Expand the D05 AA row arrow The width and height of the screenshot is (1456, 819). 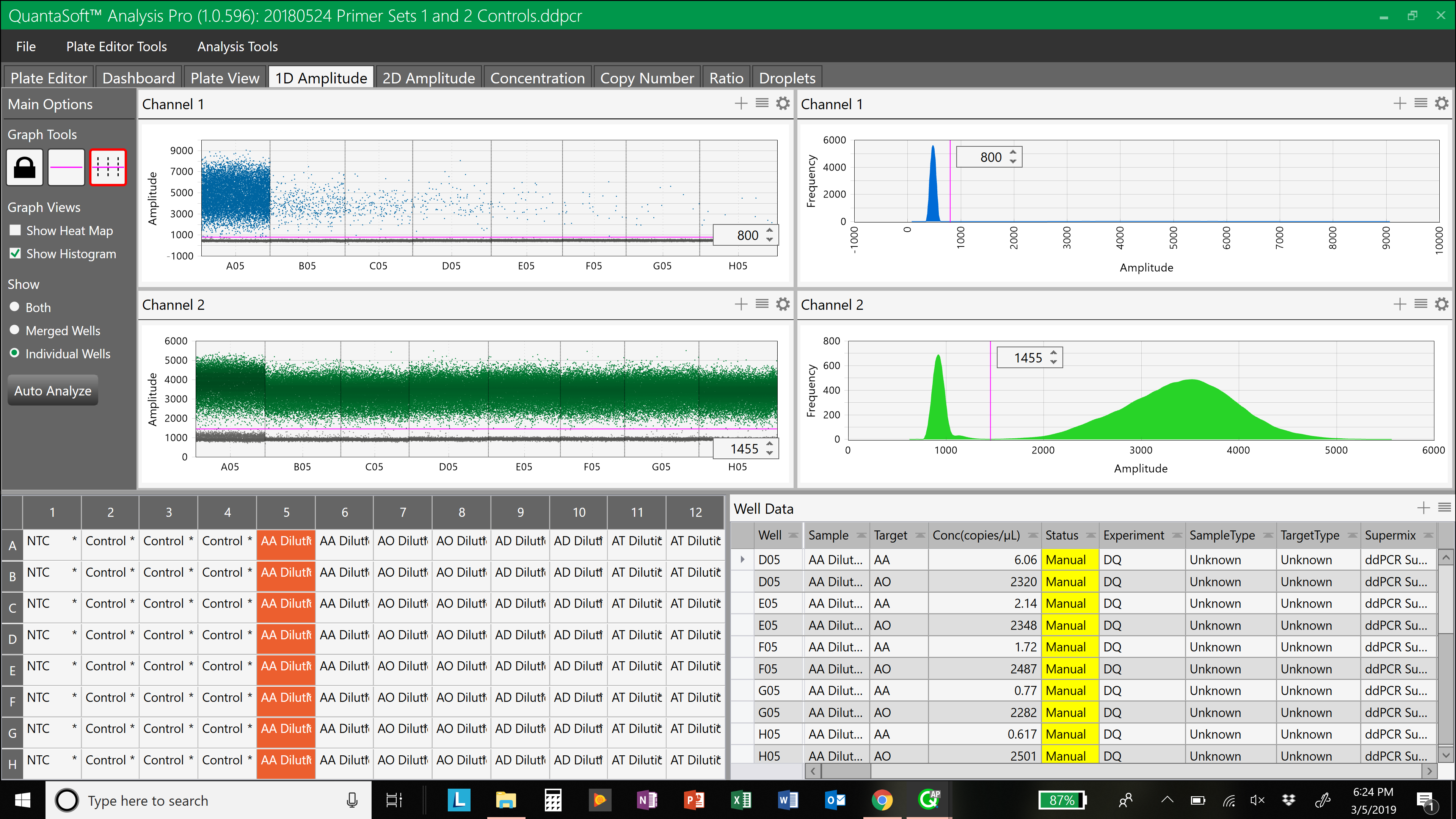[743, 560]
